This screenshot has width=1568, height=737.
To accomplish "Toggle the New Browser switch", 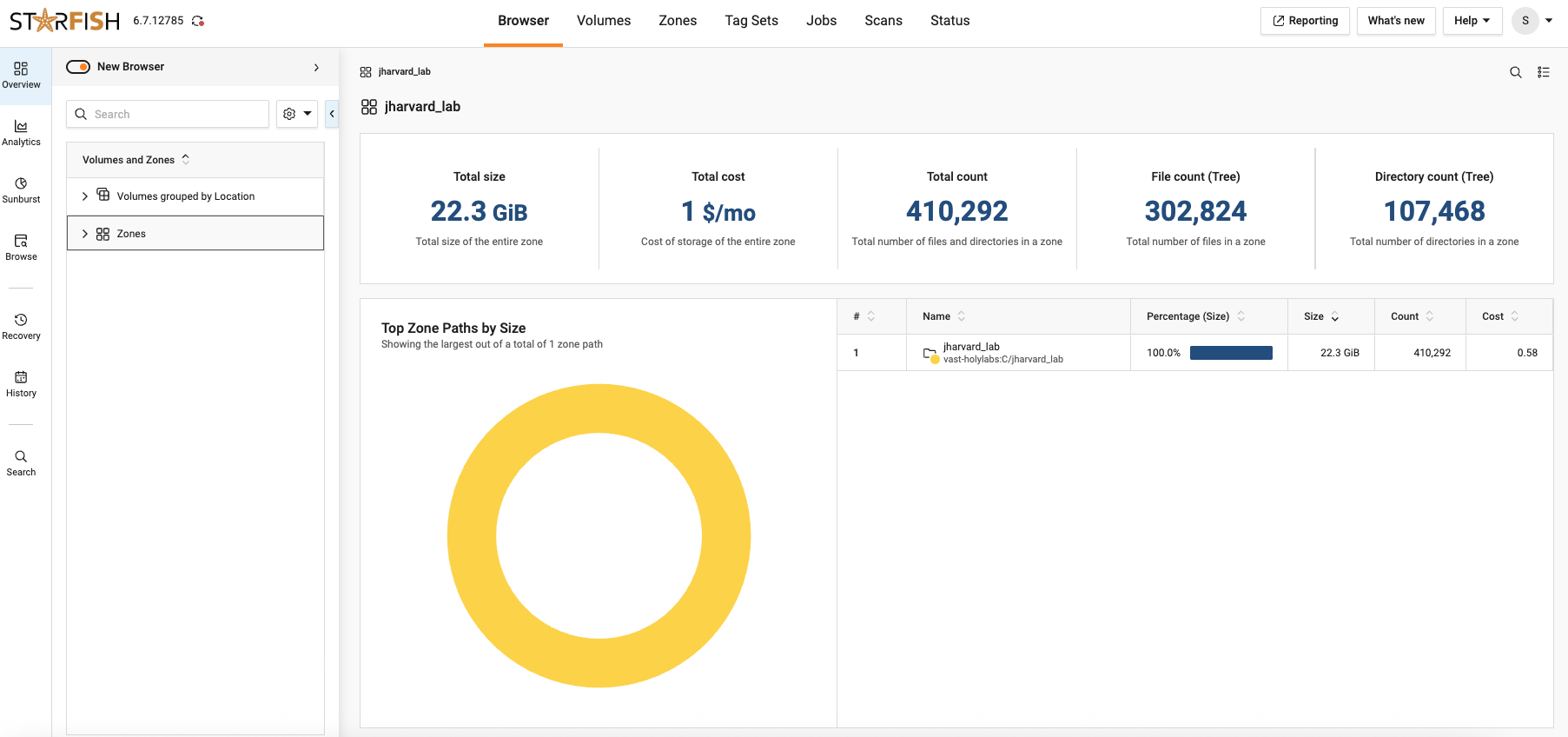I will 78,67.
